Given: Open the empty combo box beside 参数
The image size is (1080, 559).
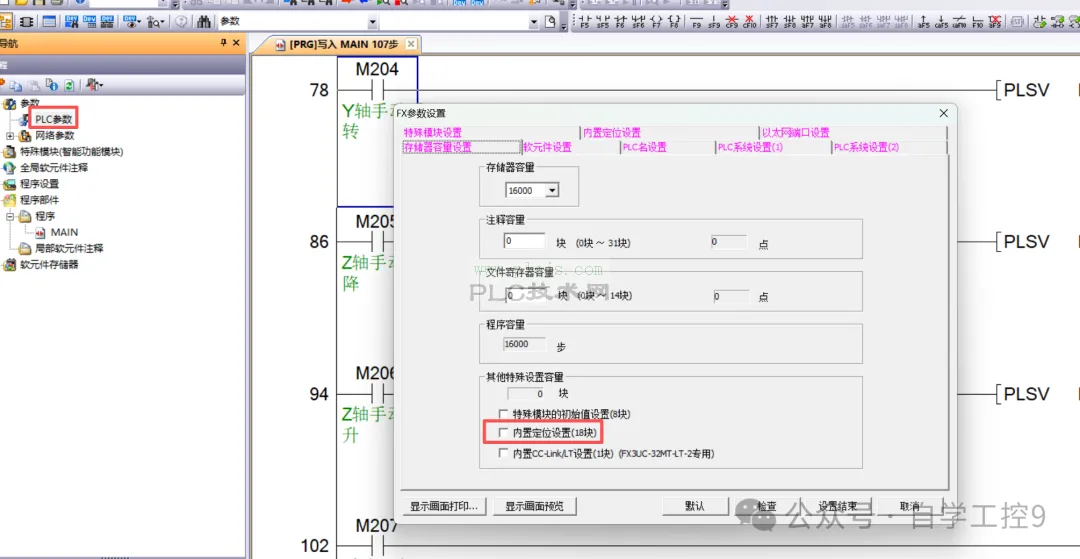Looking at the screenshot, I should [533, 22].
